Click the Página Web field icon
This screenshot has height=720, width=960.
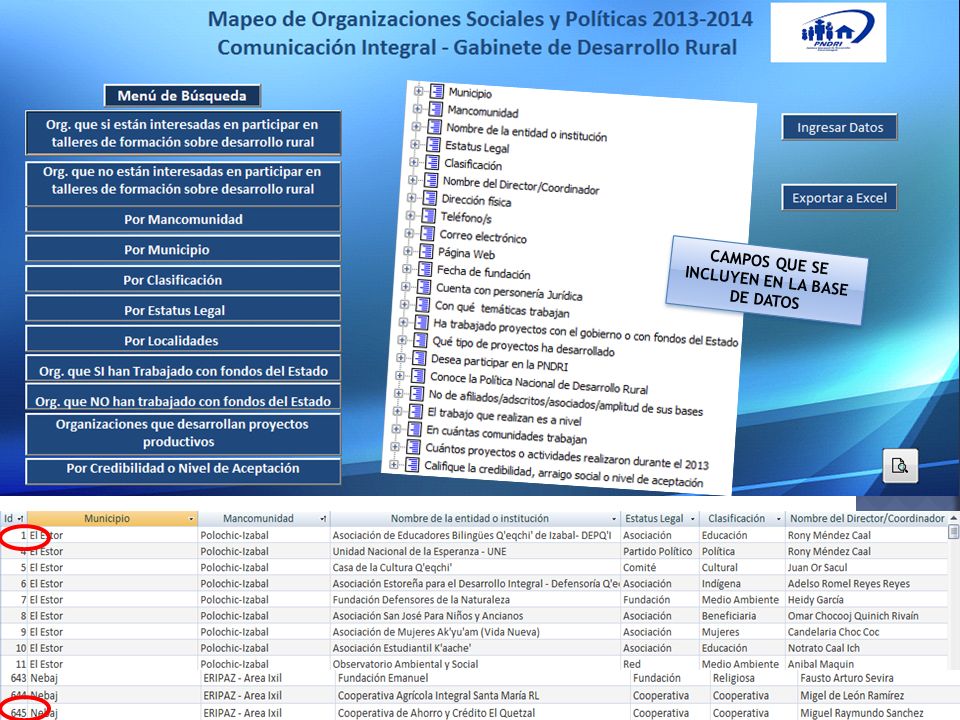click(426, 251)
